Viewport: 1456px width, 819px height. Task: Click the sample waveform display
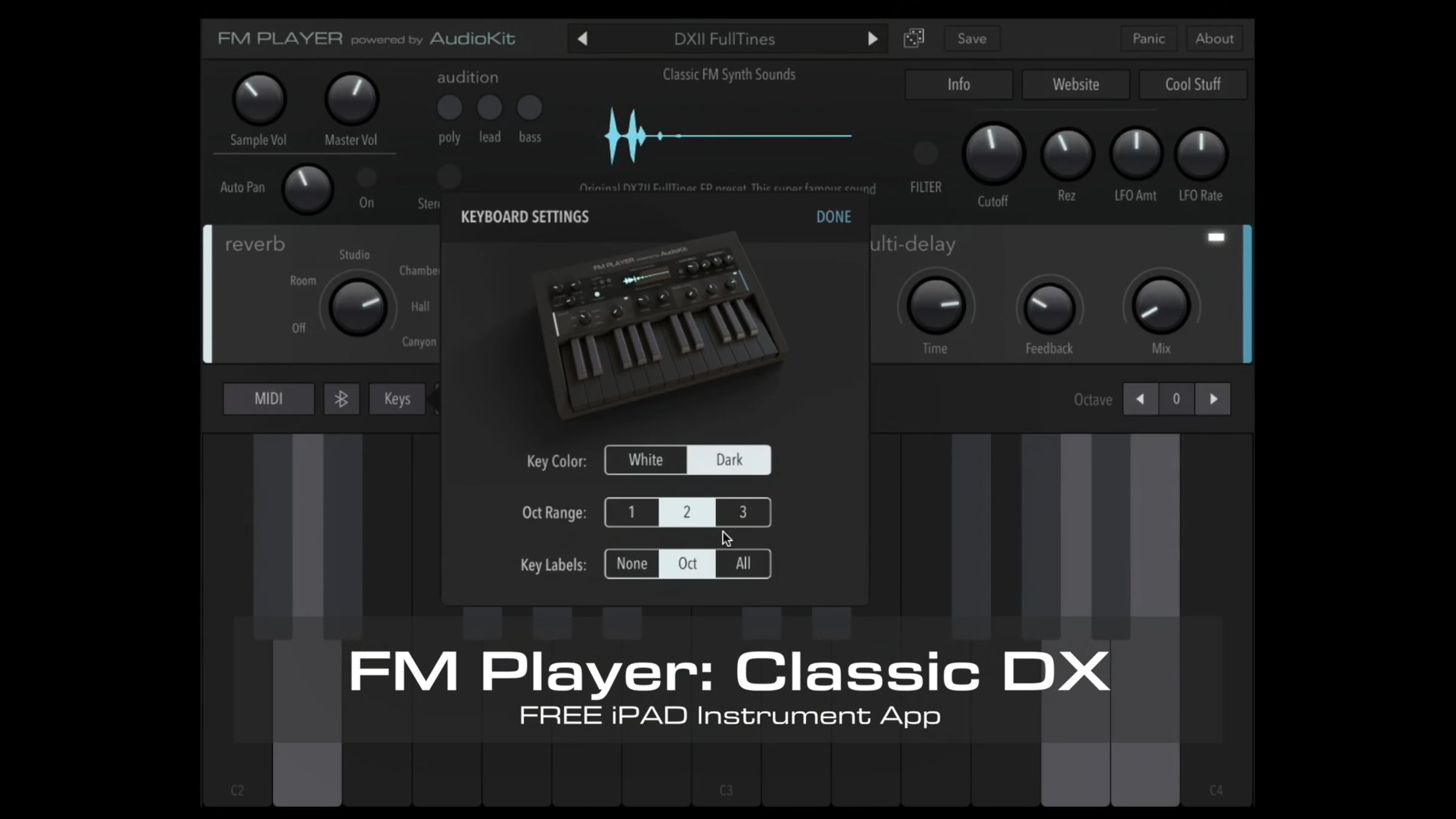728,136
